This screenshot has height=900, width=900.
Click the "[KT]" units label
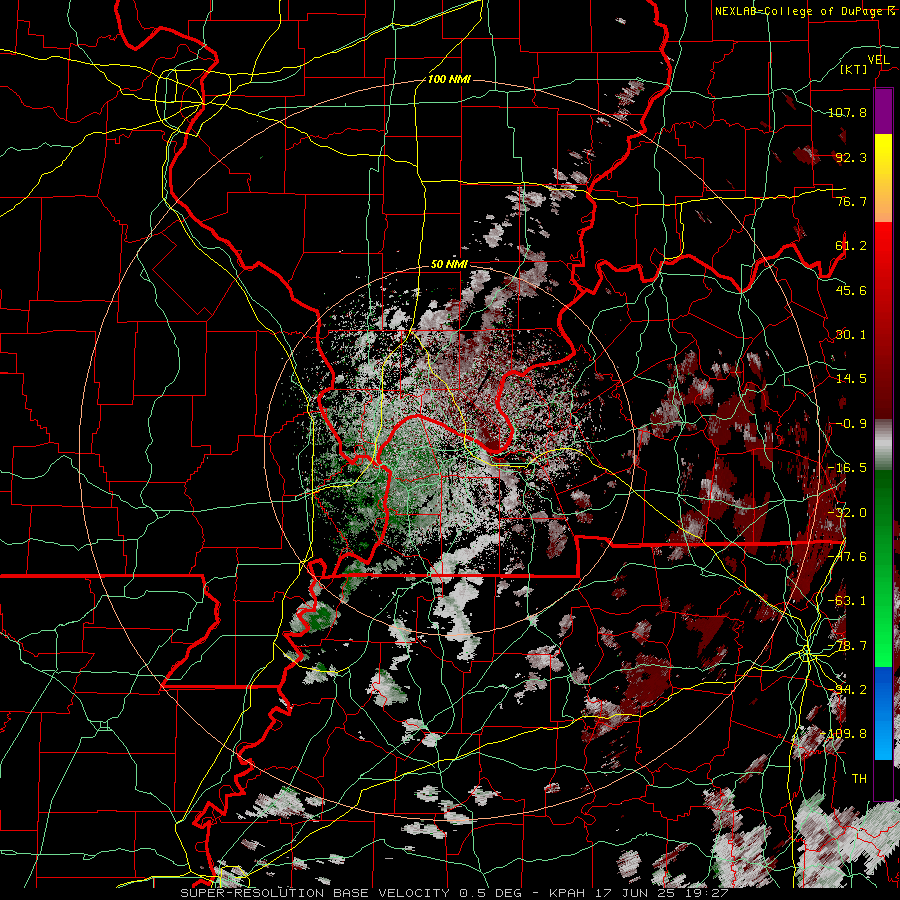coord(853,69)
